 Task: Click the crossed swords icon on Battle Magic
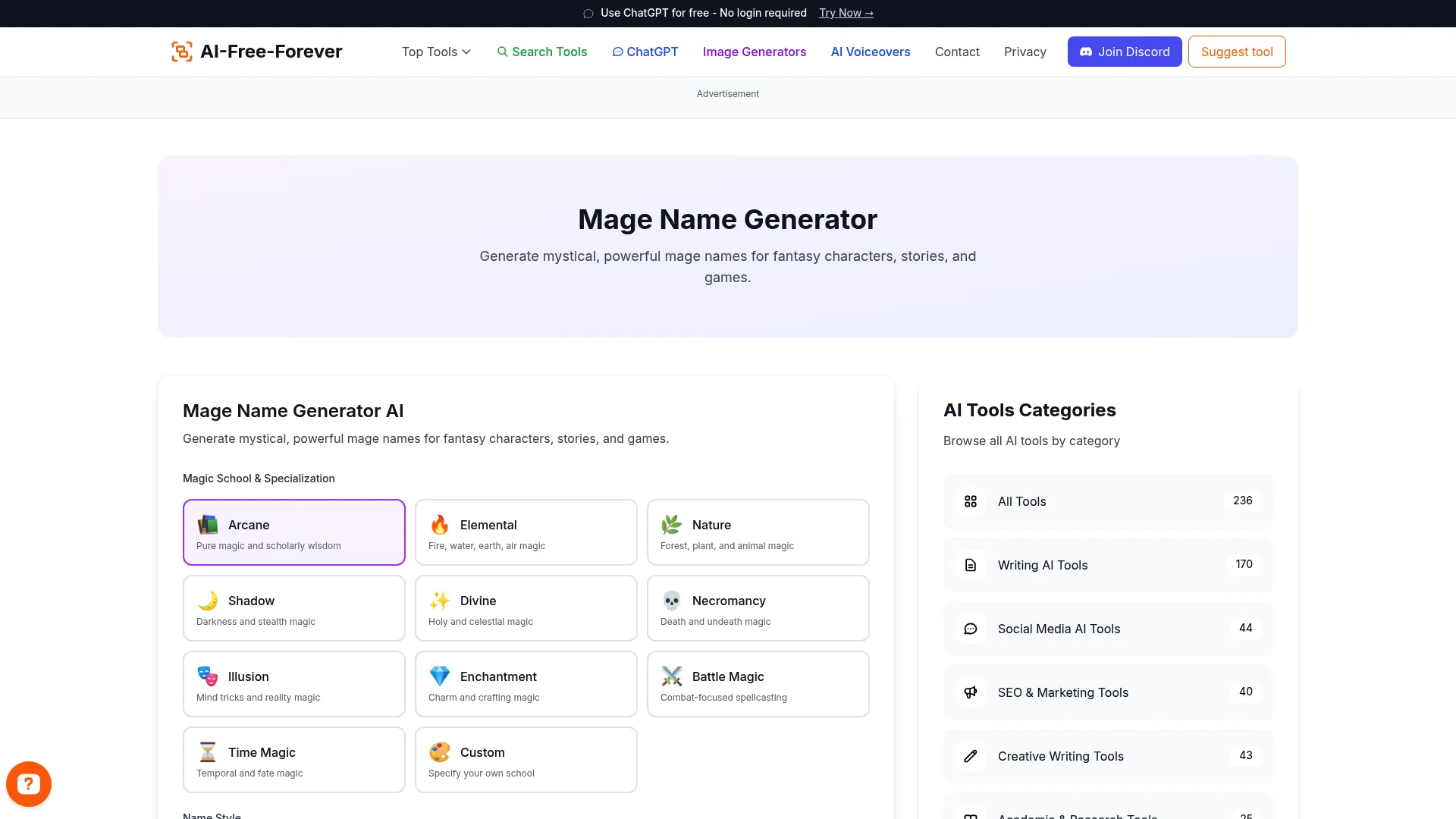click(672, 676)
